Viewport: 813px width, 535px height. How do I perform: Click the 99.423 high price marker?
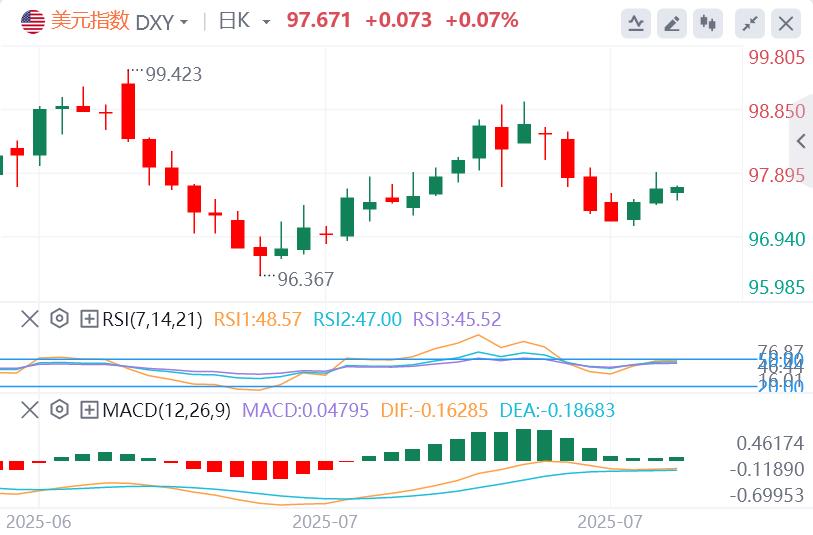[x=174, y=73]
